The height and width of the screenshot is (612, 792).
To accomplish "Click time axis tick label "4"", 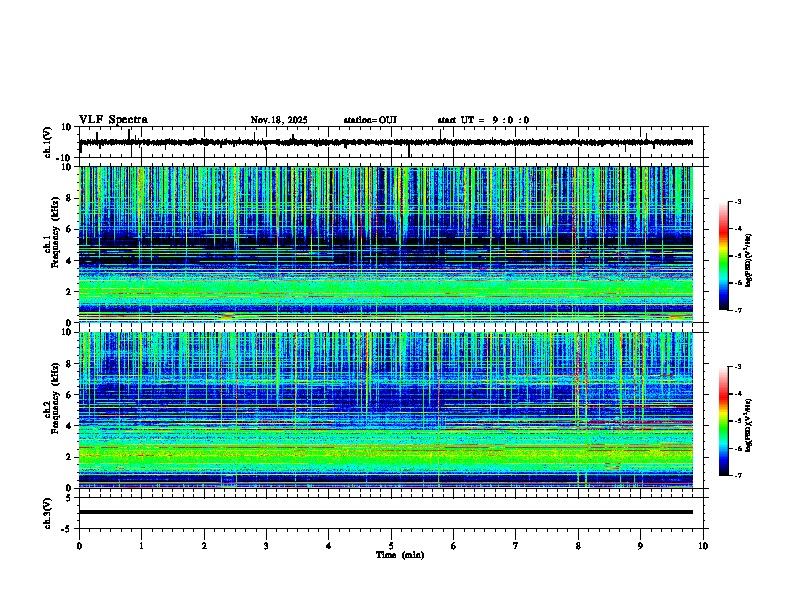I will click(x=329, y=546).
